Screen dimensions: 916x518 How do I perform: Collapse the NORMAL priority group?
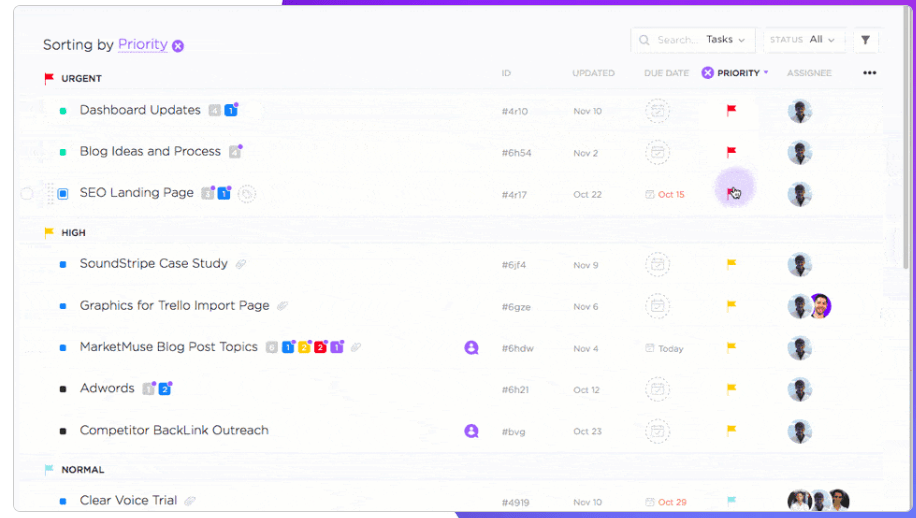[x=74, y=470]
